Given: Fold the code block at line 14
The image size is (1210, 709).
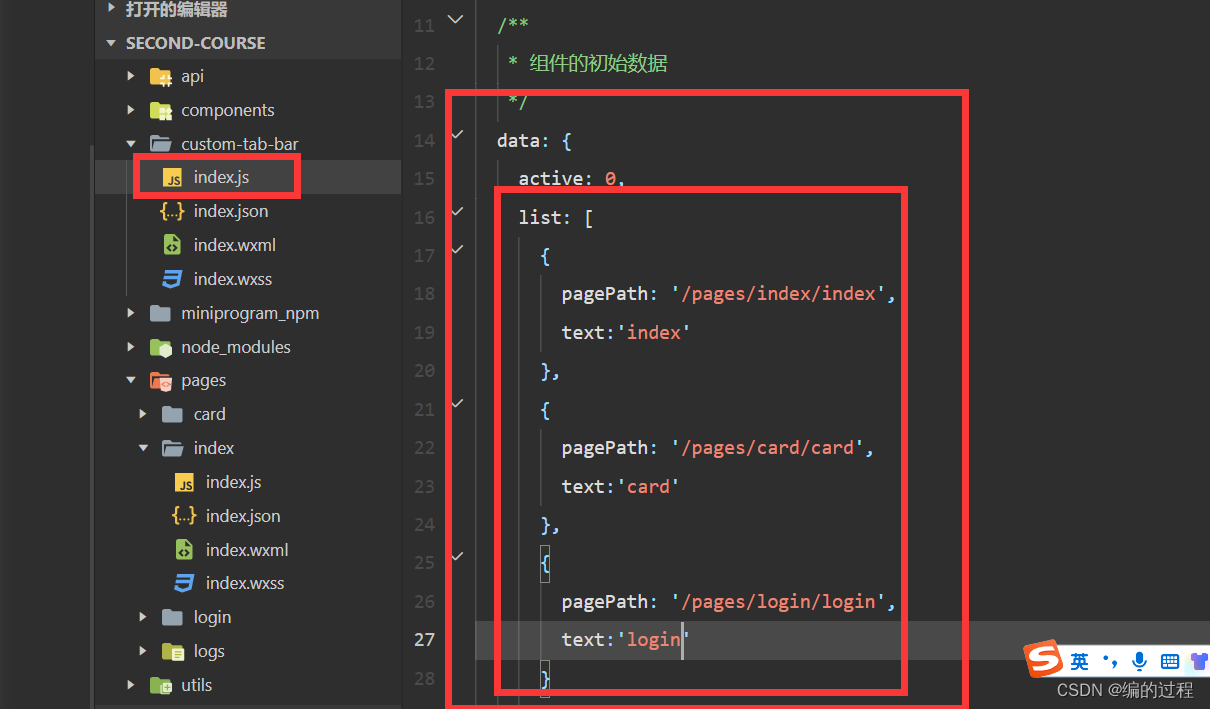Looking at the screenshot, I should [x=457, y=133].
